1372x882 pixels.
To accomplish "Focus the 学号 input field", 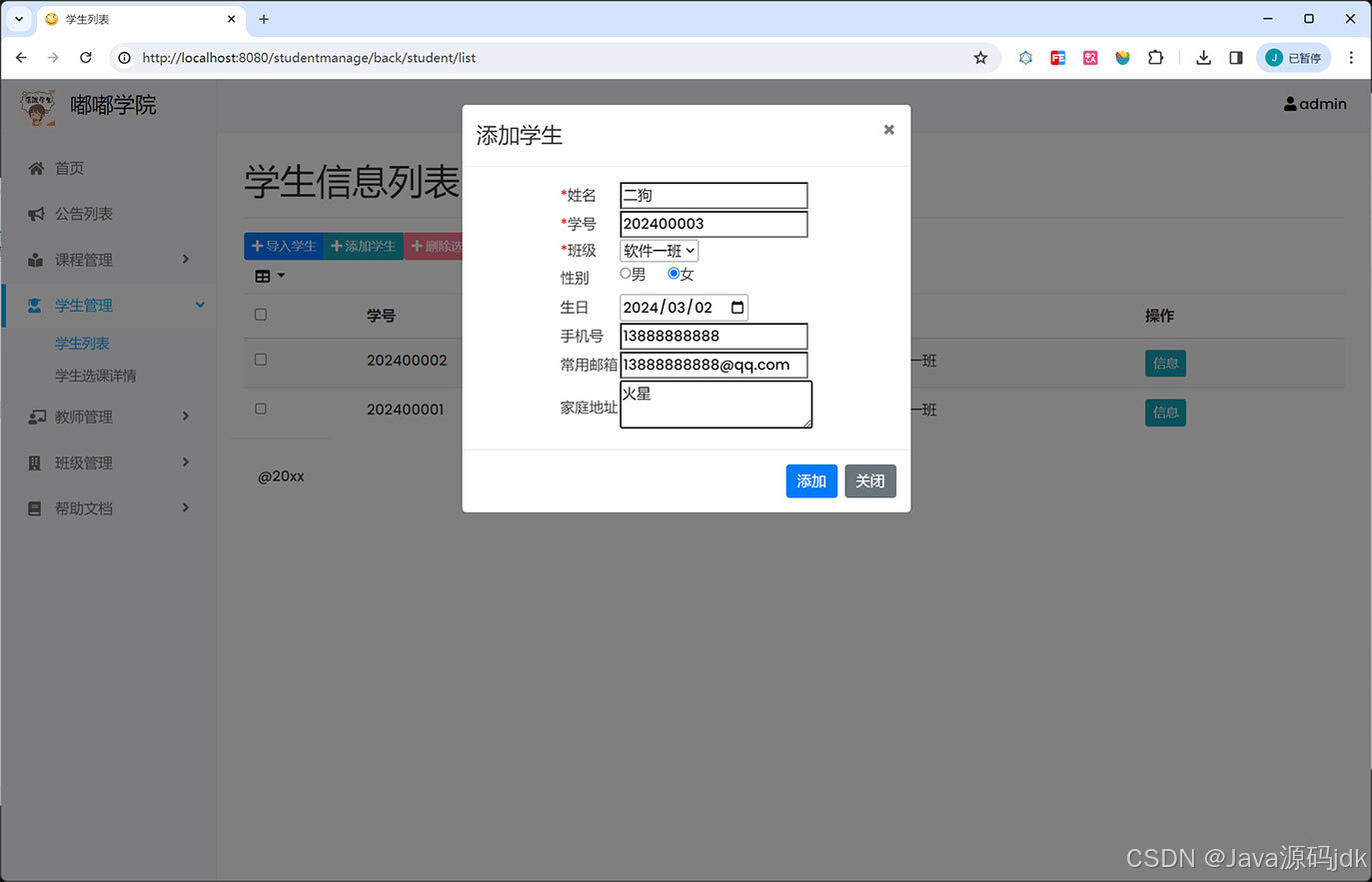I will click(713, 224).
